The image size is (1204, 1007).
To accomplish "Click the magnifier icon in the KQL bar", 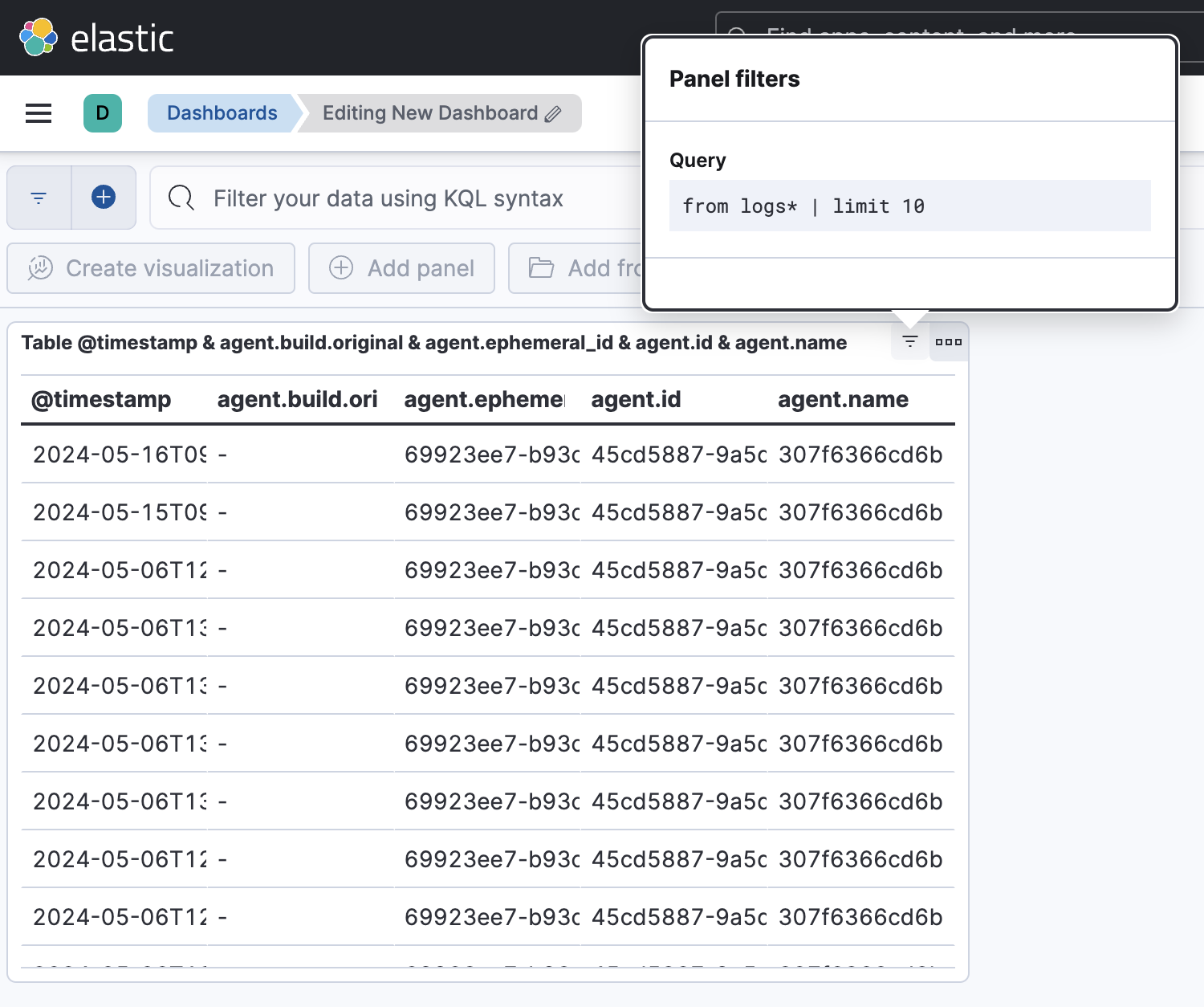I will (181, 198).
